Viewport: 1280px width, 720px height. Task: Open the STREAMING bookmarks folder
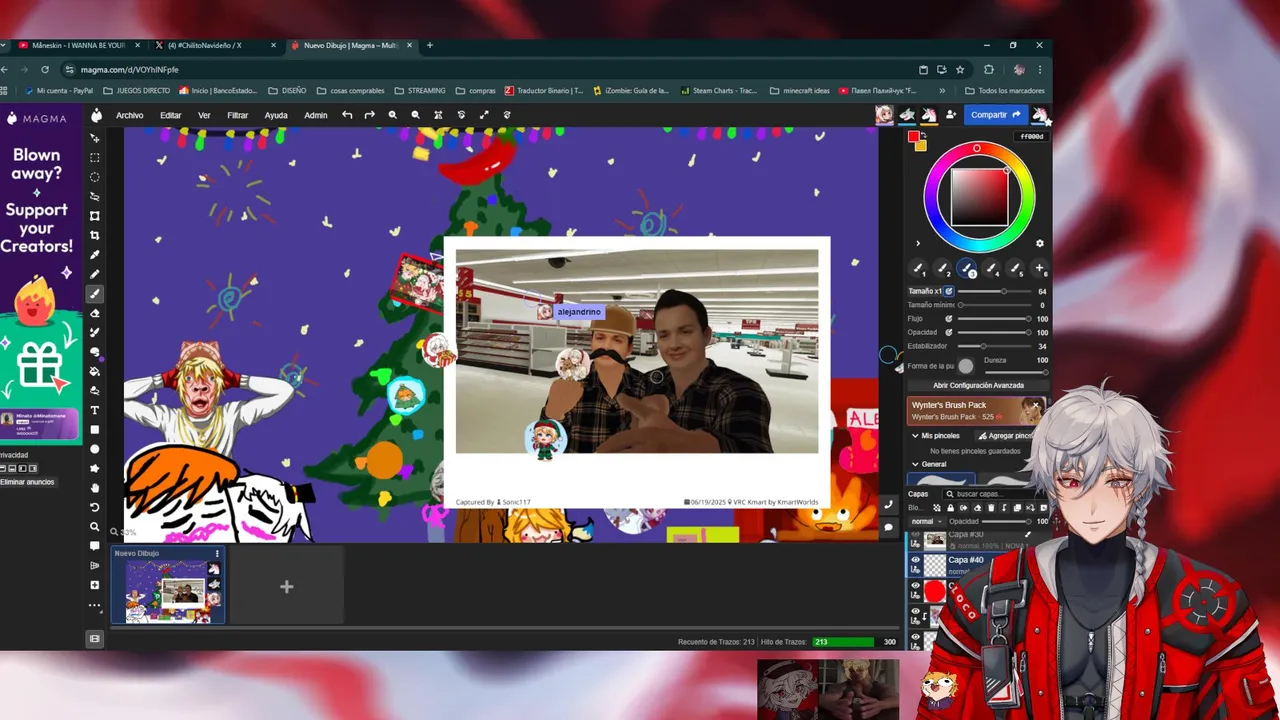click(x=420, y=90)
